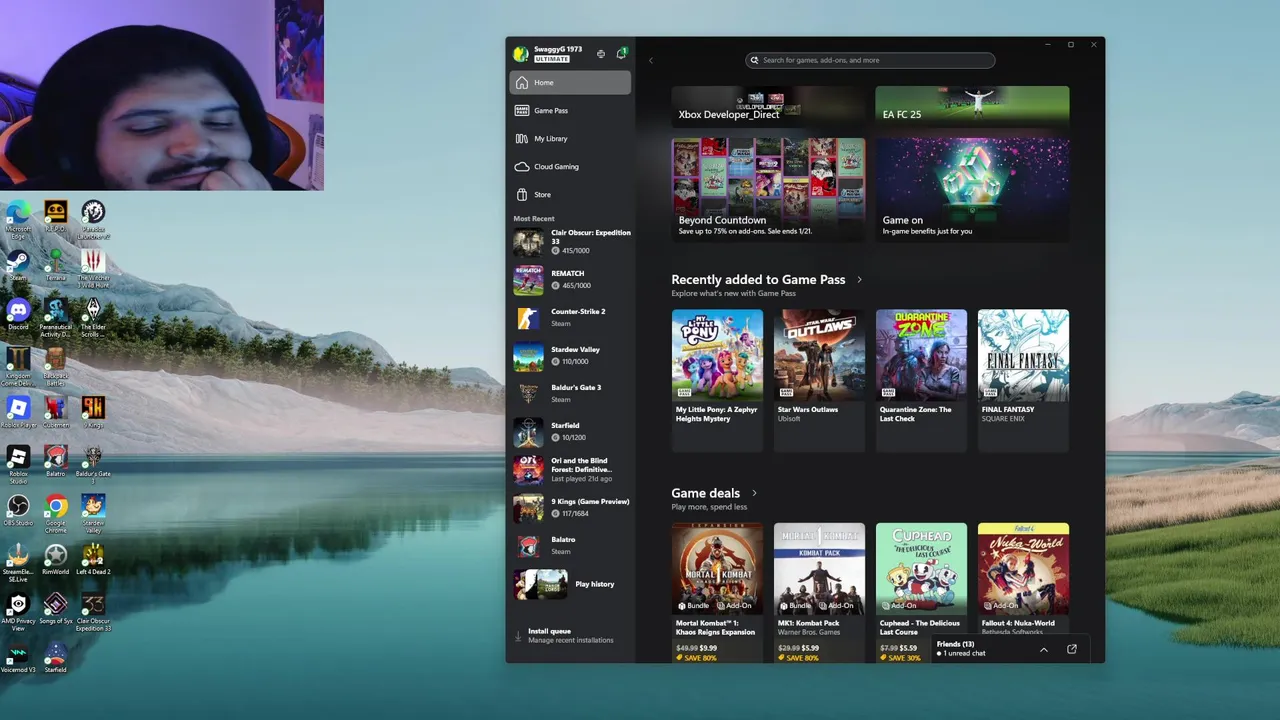
Task: Open the Google Chrome desktop icon
Action: (55, 513)
